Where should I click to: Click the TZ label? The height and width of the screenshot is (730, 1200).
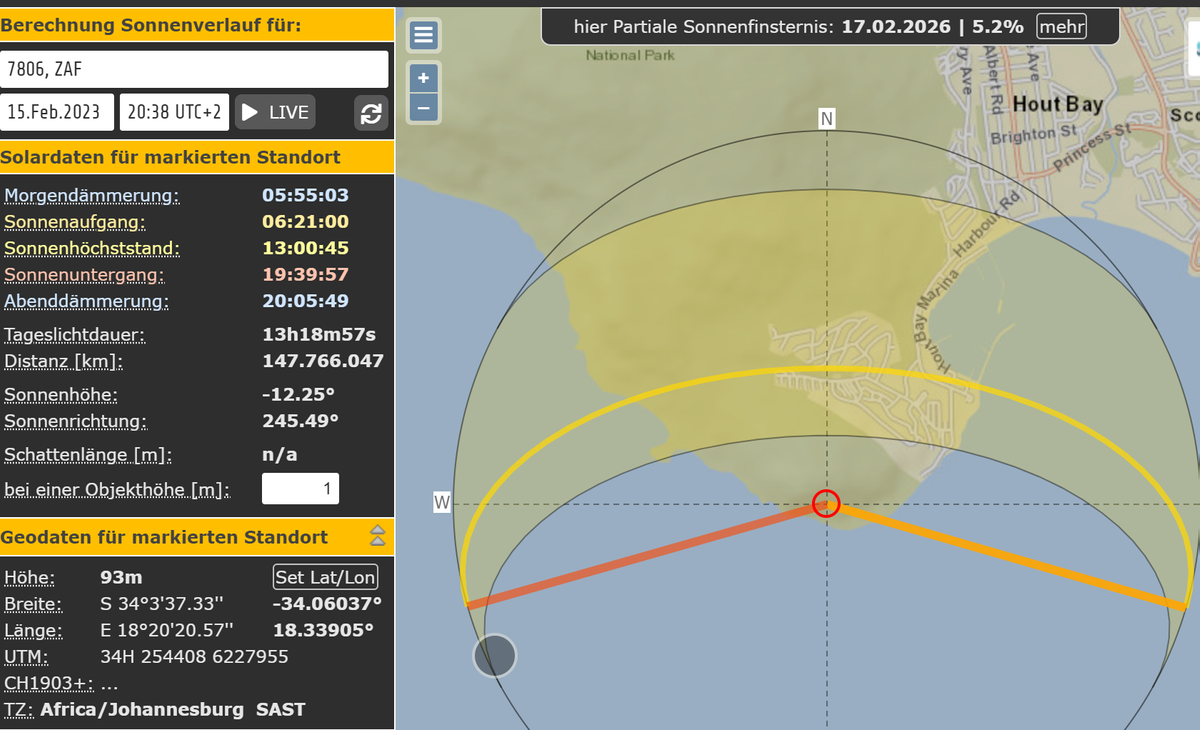pyautogui.click(x=19, y=710)
